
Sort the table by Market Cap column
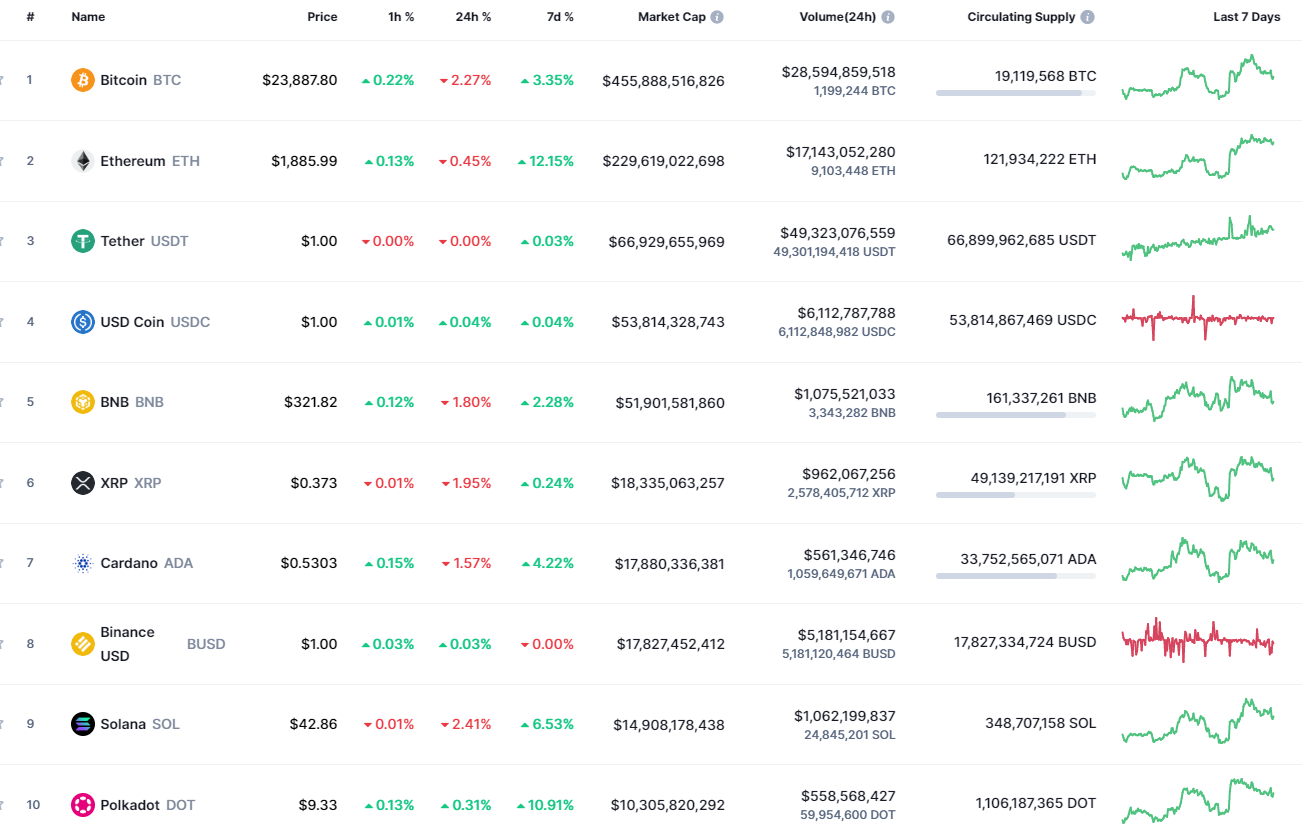click(670, 16)
